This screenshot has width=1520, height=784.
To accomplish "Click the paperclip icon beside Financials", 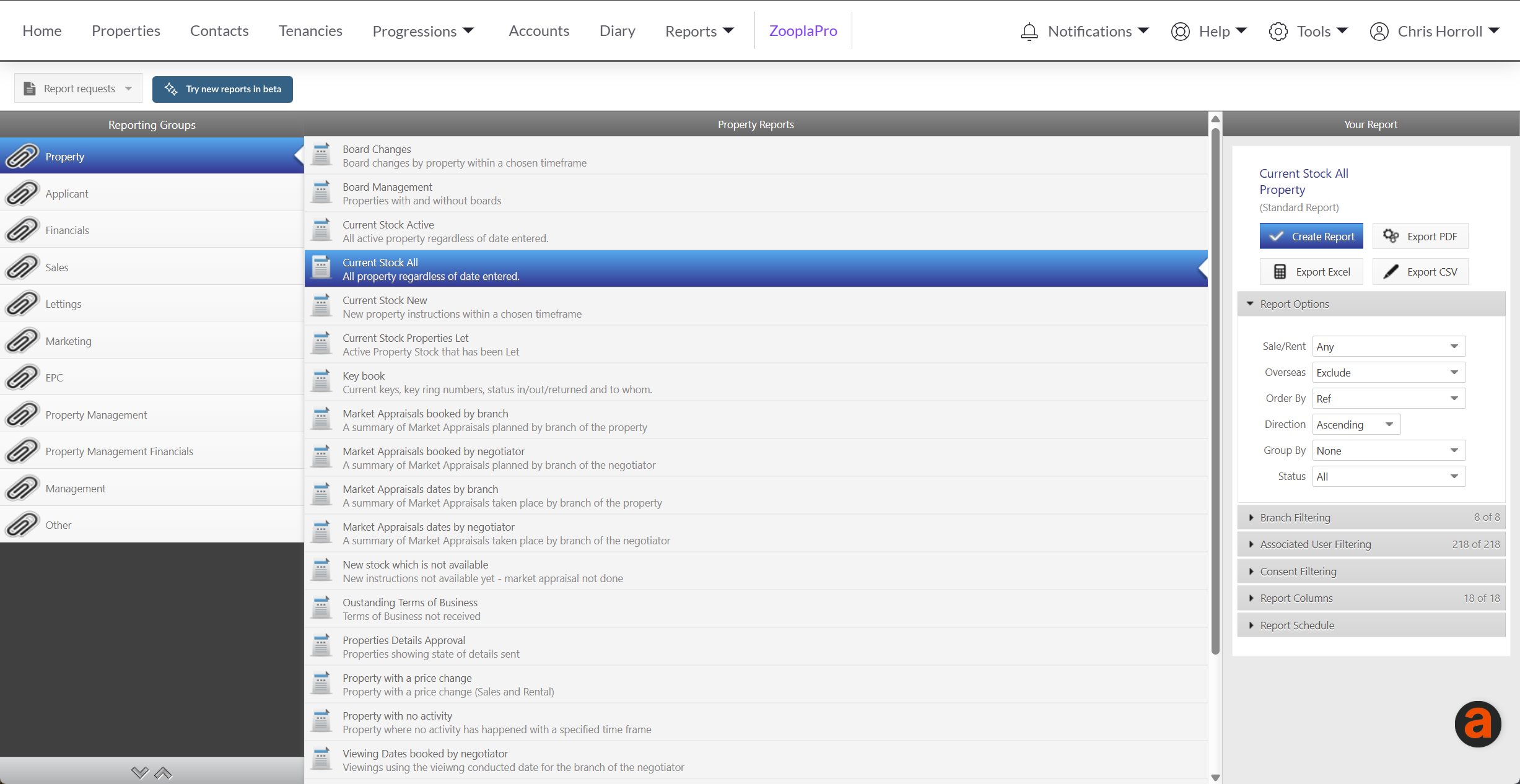I will click(22, 230).
